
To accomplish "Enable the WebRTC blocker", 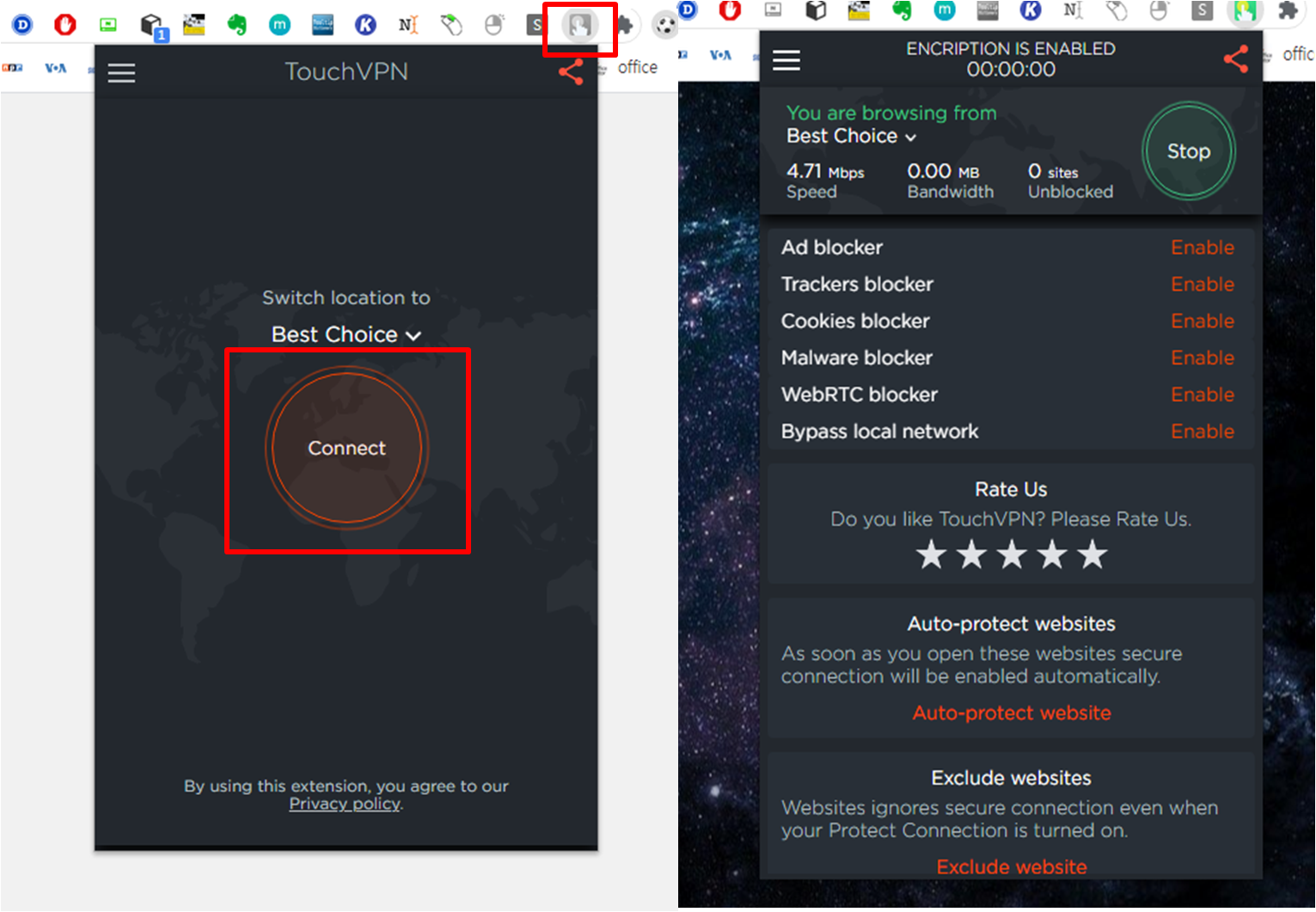I will tap(1203, 395).
